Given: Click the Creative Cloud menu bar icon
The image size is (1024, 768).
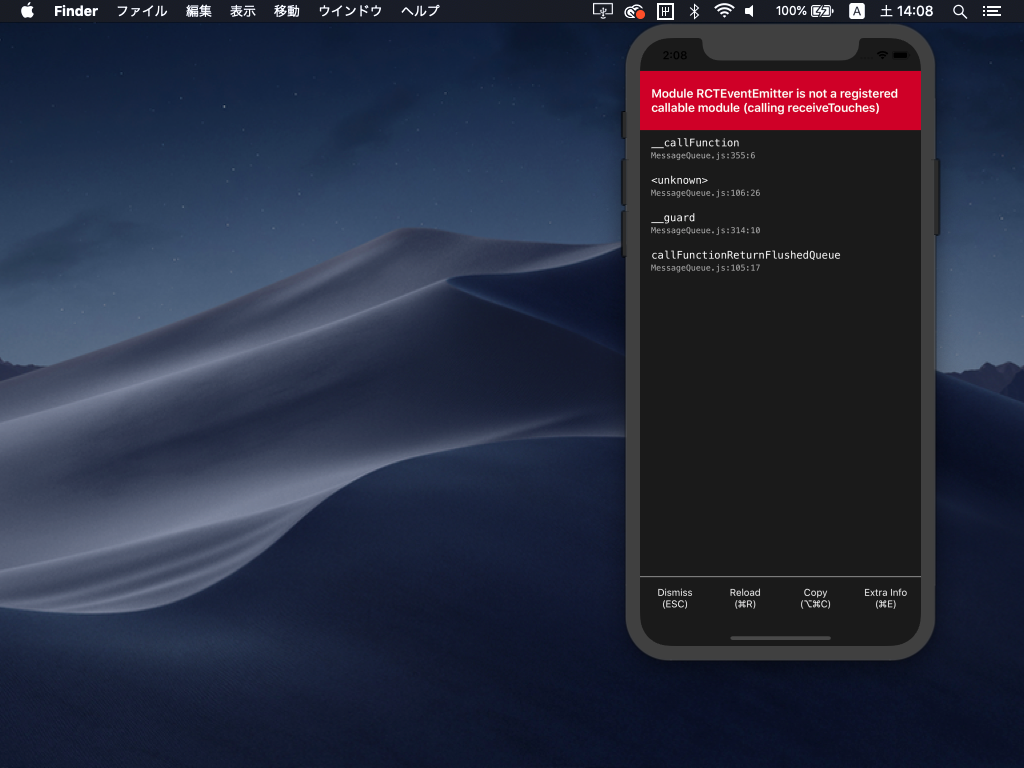Looking at the screenshot, I should click(633, 11).
